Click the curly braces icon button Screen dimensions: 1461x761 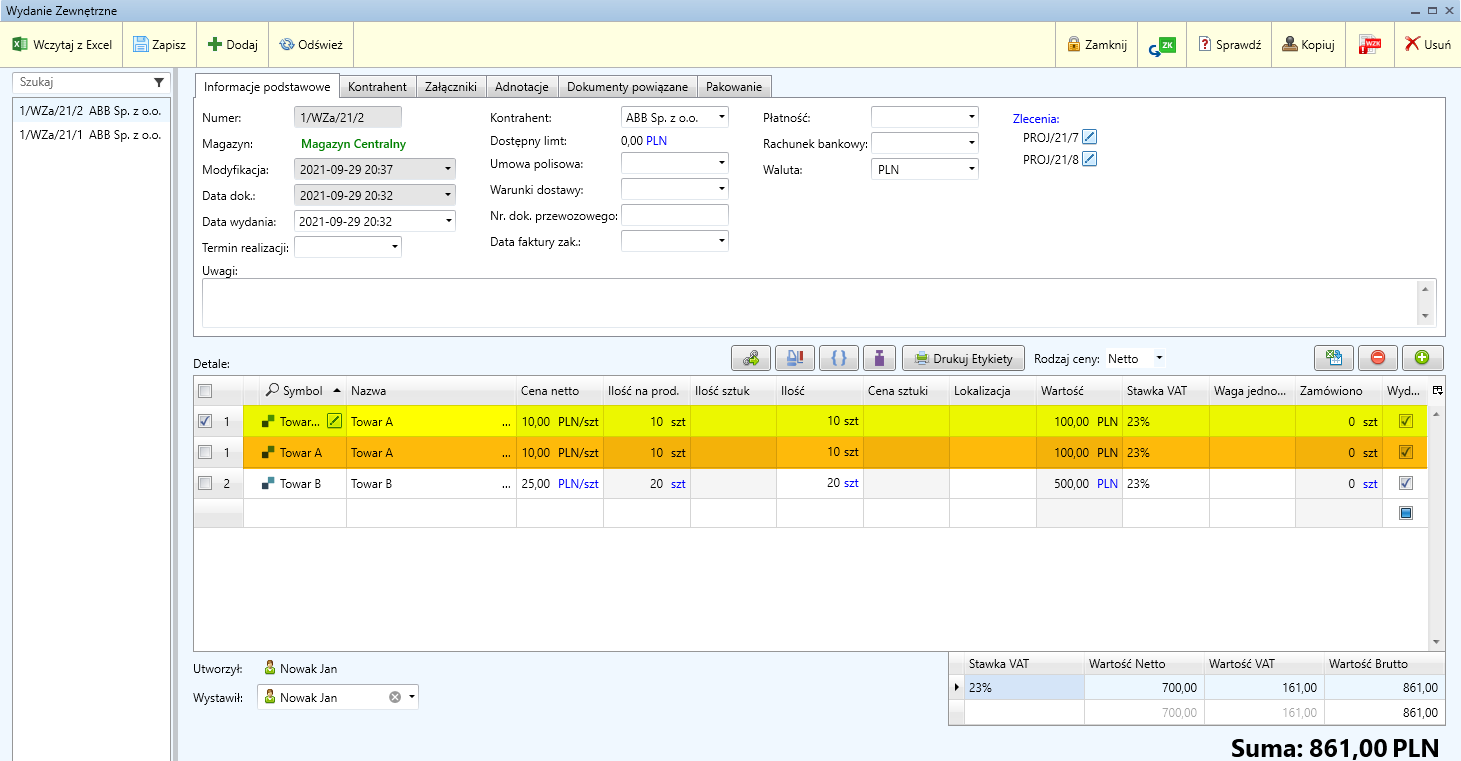tap(838, 358)
